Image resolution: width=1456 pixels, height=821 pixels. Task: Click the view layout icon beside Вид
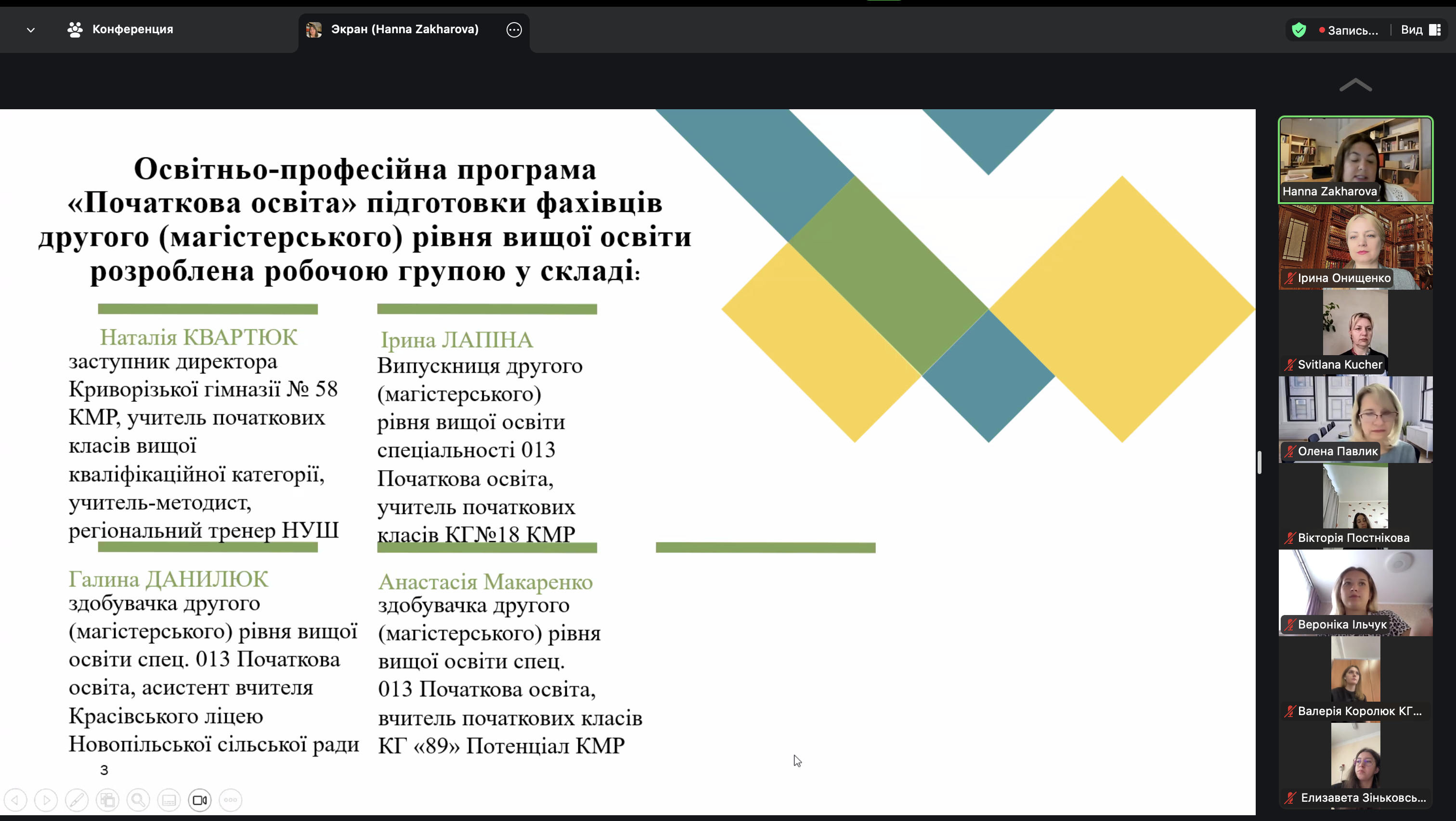coord(1437,29)
